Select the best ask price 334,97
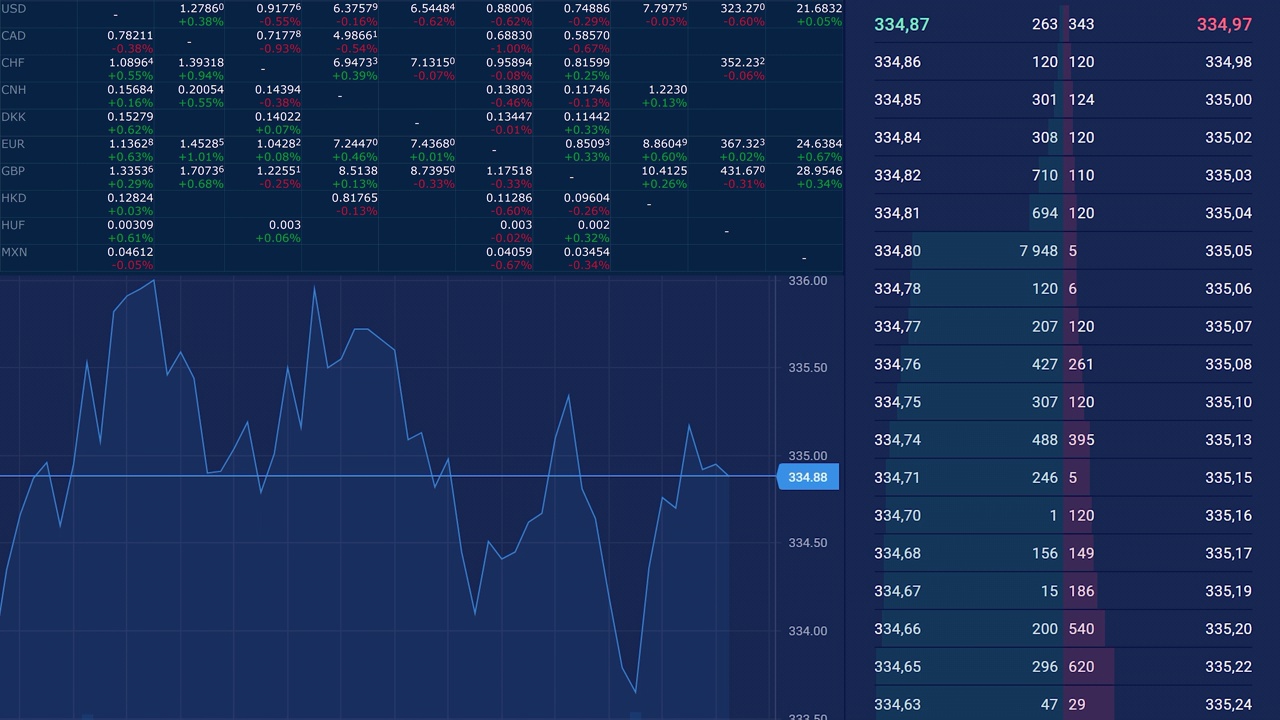Viewport: 1280px width, 720px height. click(x=1224, y=24)
